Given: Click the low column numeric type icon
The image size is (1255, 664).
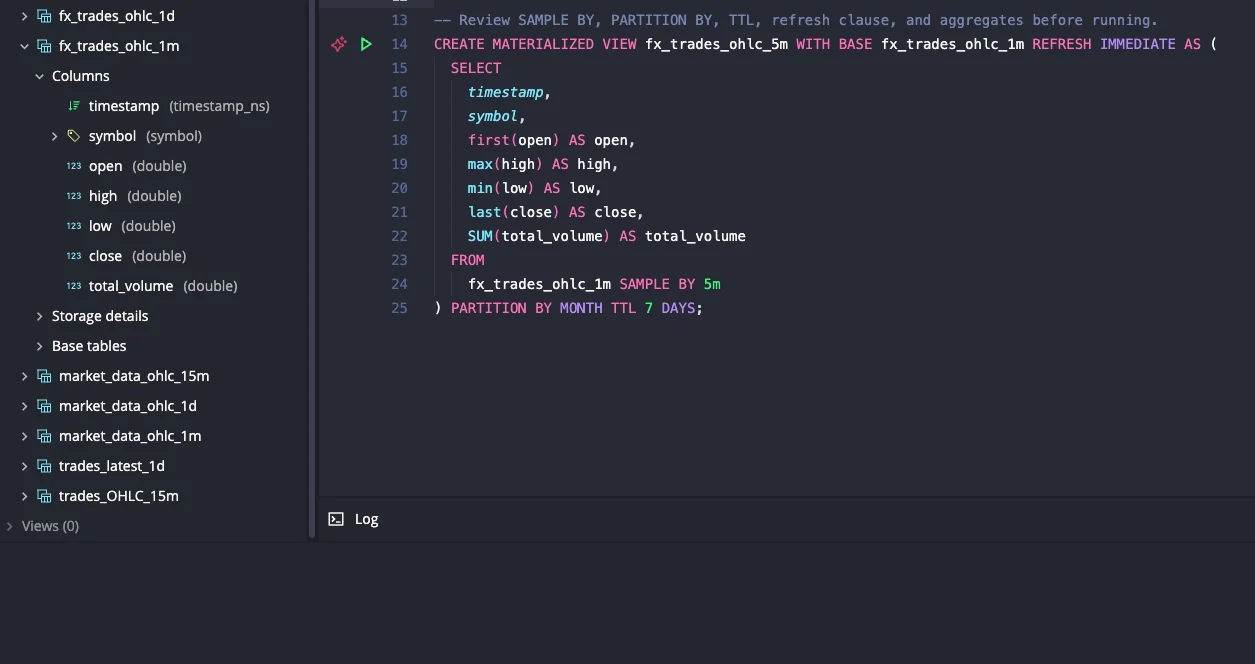Looking at the screenshot, I should pyautogui.click(x=74, y=226).
